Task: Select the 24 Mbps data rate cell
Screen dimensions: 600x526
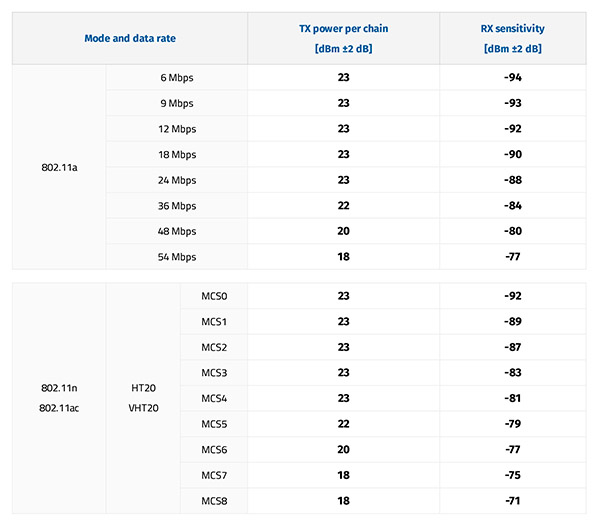Action: coord(177,180)
